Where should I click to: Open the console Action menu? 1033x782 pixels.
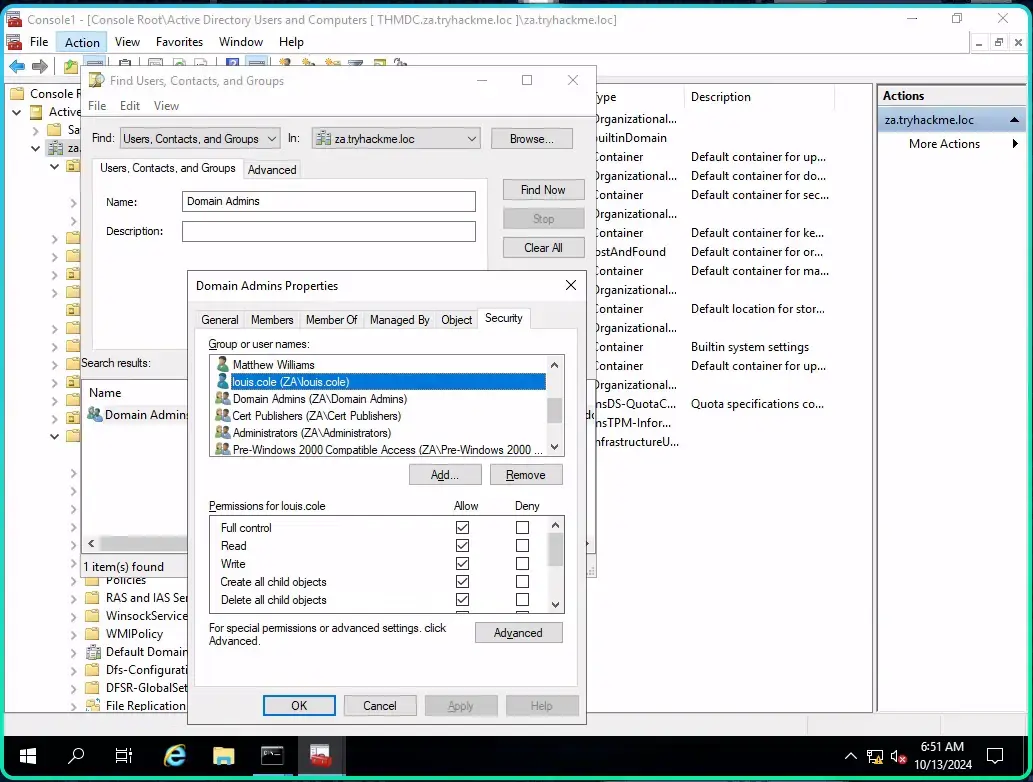82,42
